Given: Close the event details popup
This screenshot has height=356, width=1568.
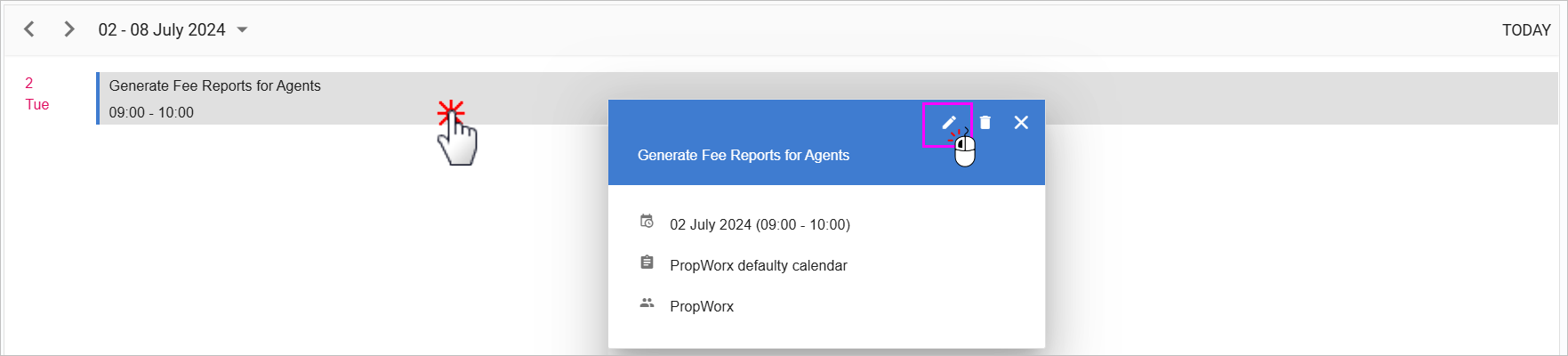Looking at the screenshot, I should pyautogui.click(x=1021, y=123).
